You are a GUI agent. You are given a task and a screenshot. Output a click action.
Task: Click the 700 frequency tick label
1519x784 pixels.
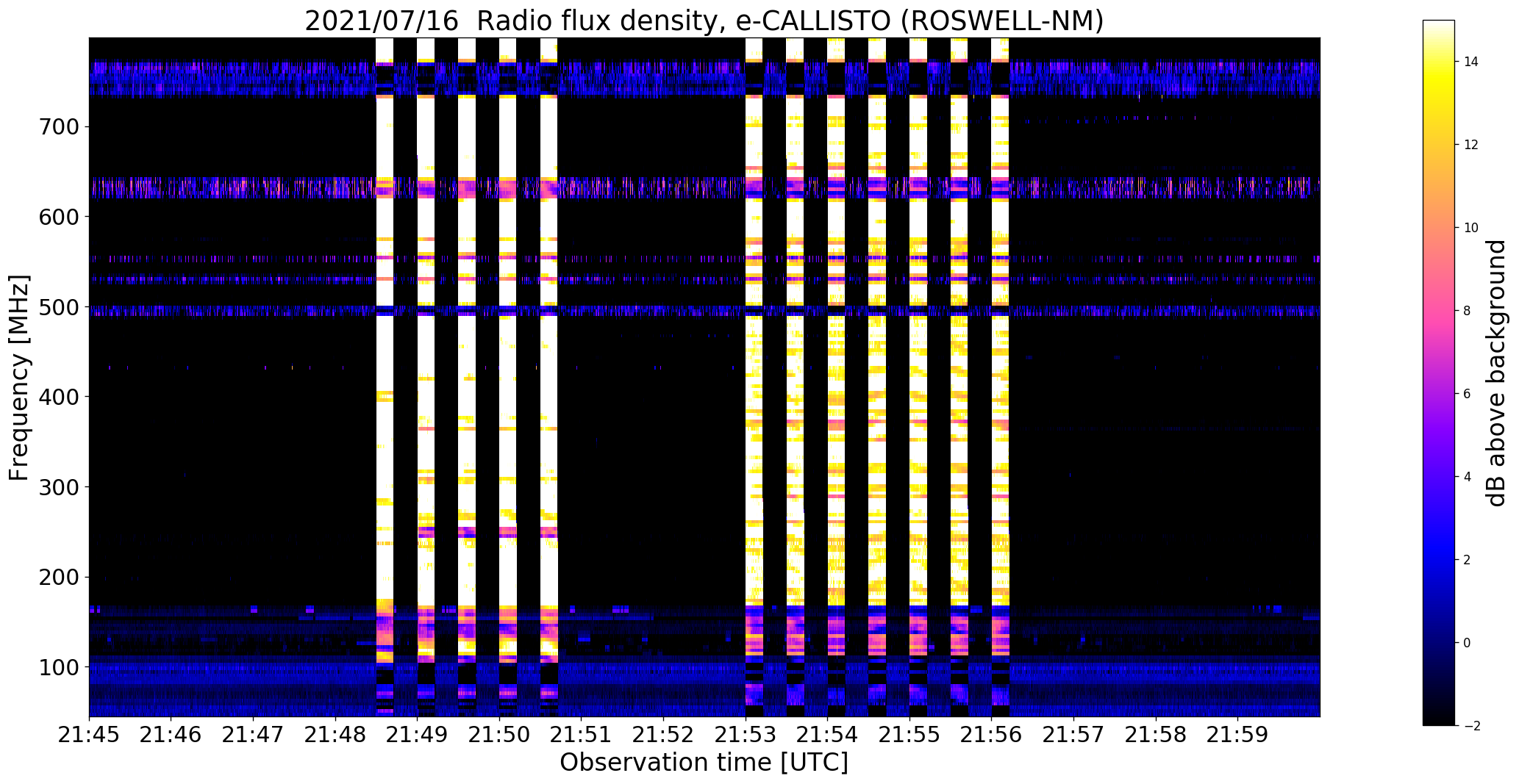pos(58,127)
